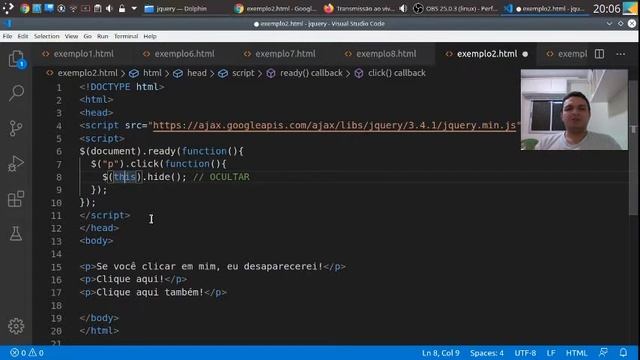
Task: Open the Go menu
Action: 87,36
